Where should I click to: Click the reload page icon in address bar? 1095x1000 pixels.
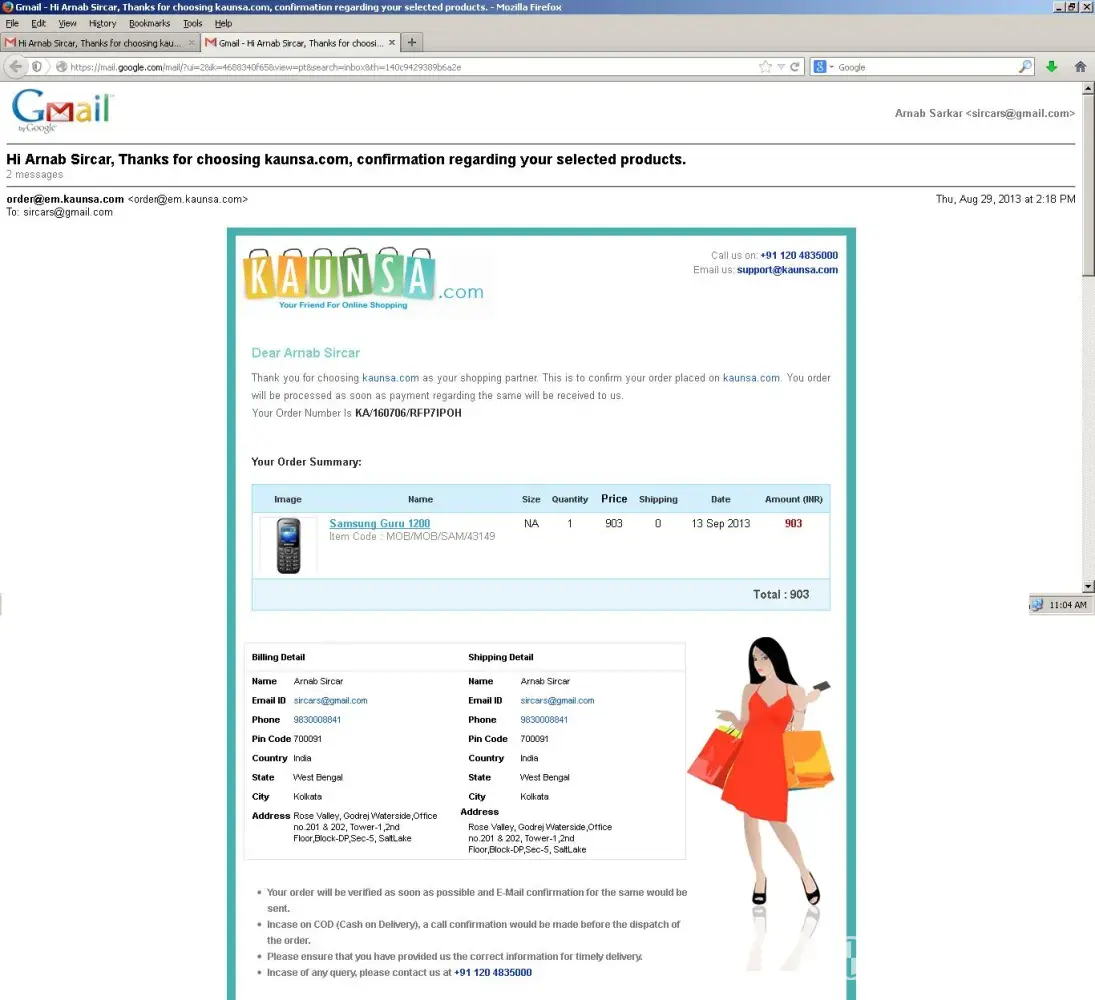[x=795, y=67]
